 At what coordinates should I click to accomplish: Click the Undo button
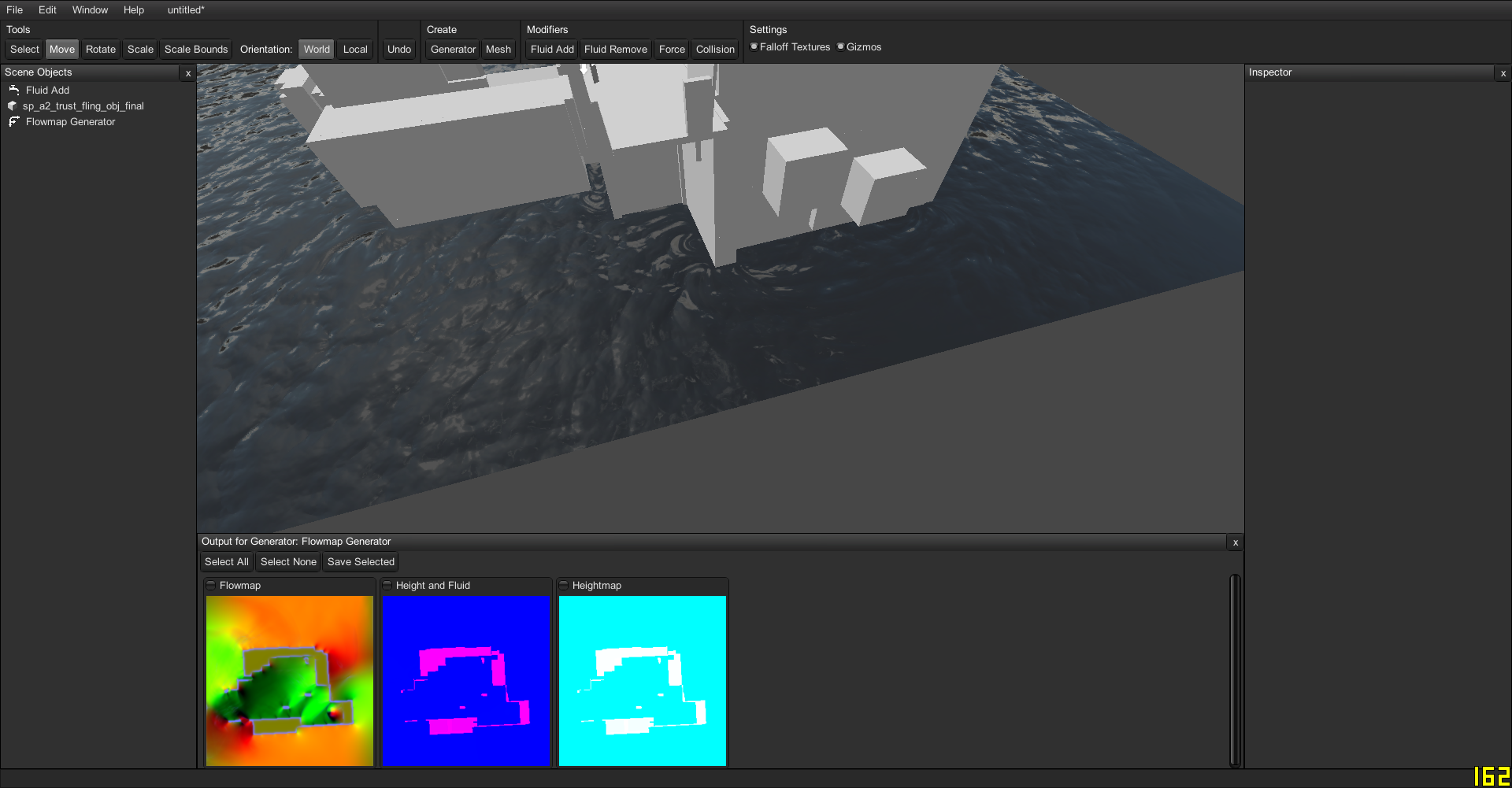pos(399,49)
